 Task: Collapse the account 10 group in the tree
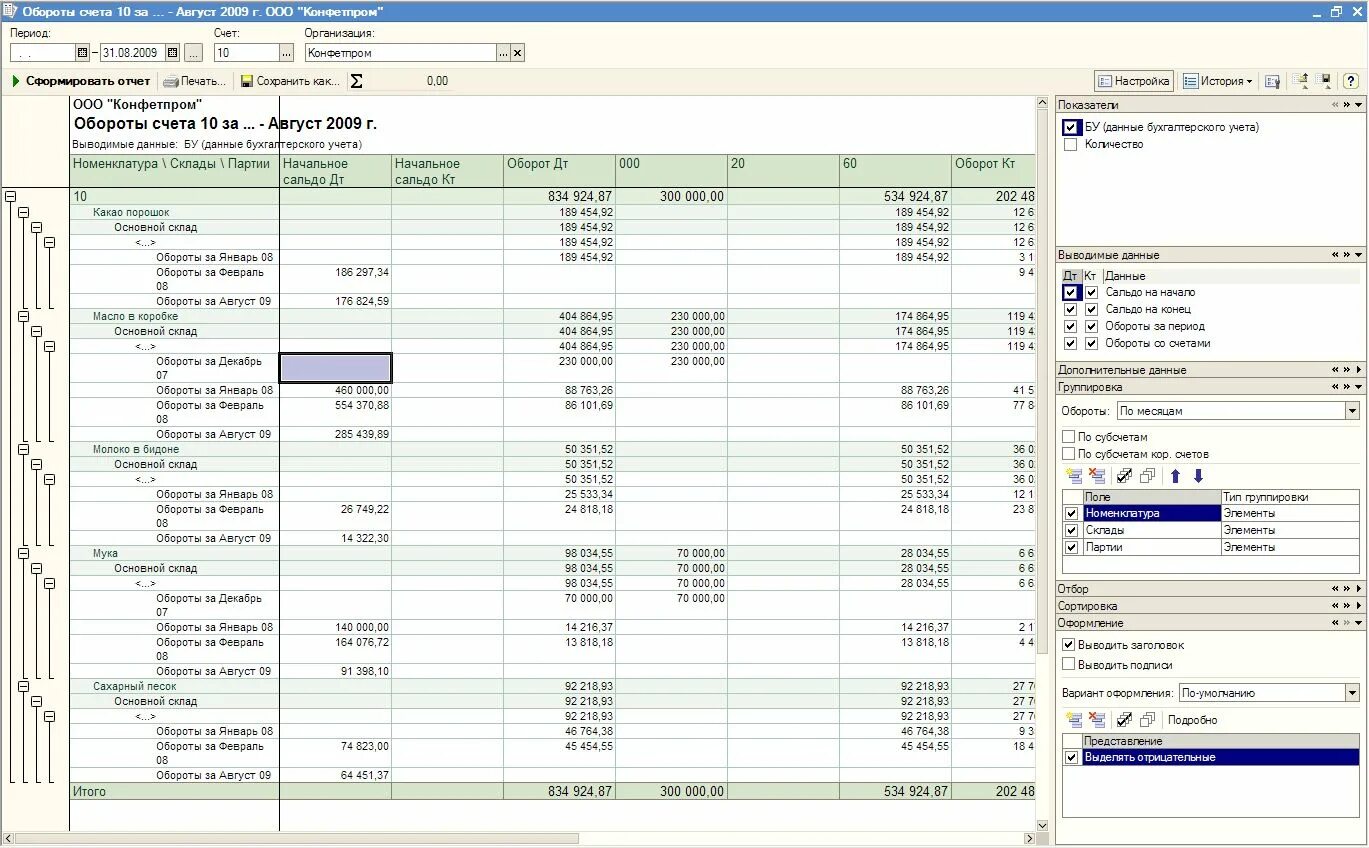coord(10,197)
